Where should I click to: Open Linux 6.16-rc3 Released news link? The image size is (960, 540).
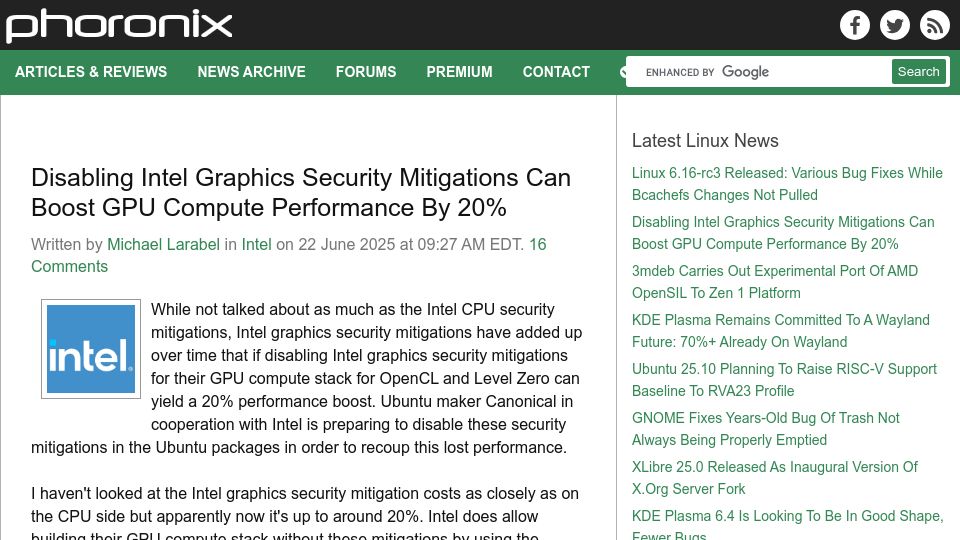787,184
